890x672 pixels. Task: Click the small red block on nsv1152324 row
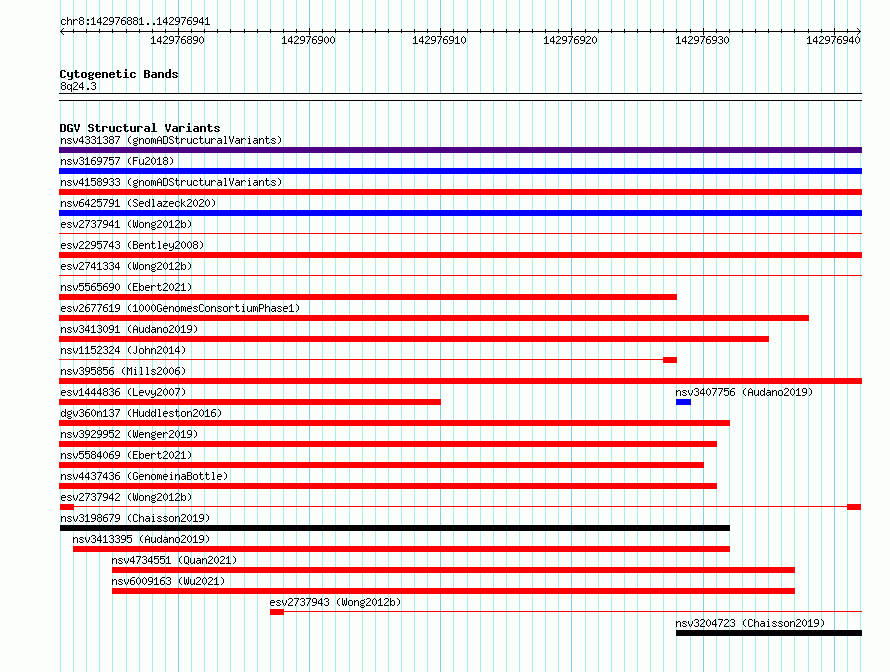click(670, 360)
